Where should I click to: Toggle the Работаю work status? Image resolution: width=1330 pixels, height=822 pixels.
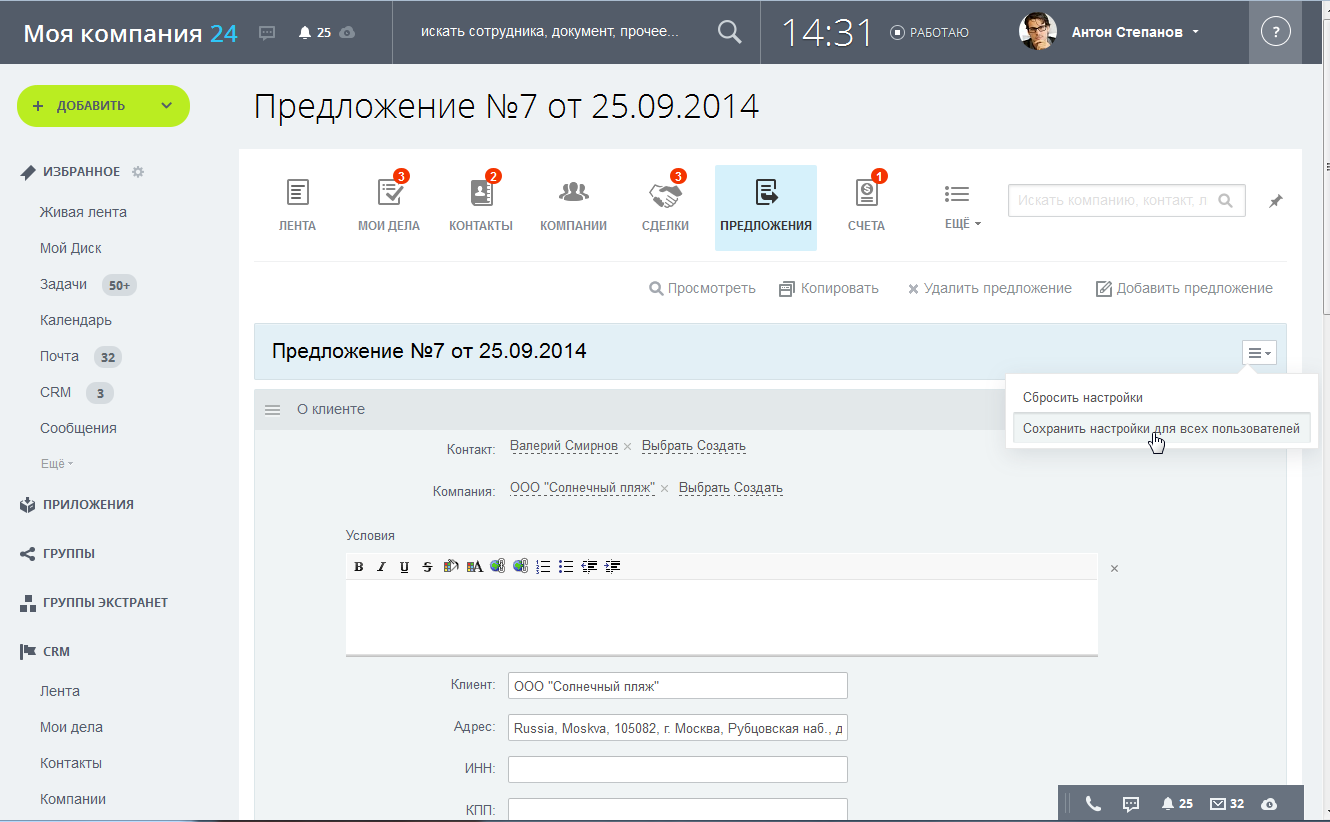pyautogui.click(x=929, y=32)
